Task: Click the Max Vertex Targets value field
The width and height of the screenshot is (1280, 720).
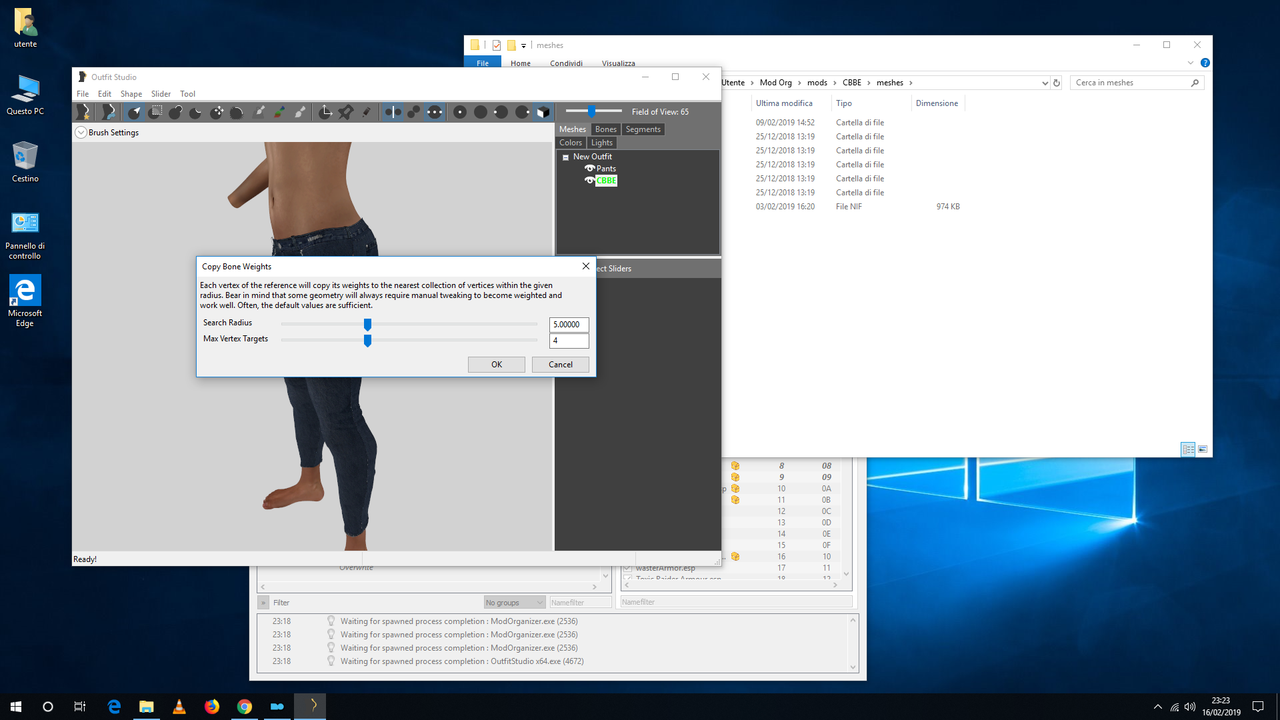Action: (x=569, y=340)
